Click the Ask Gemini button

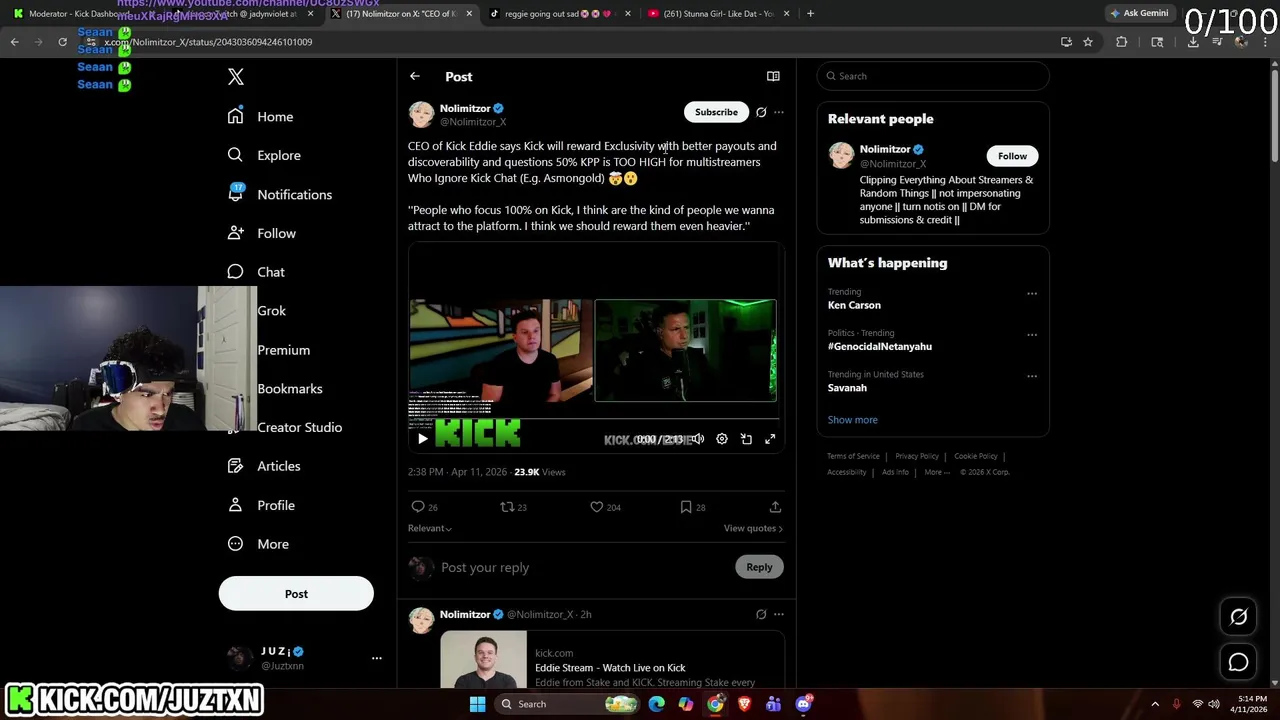1139,13
